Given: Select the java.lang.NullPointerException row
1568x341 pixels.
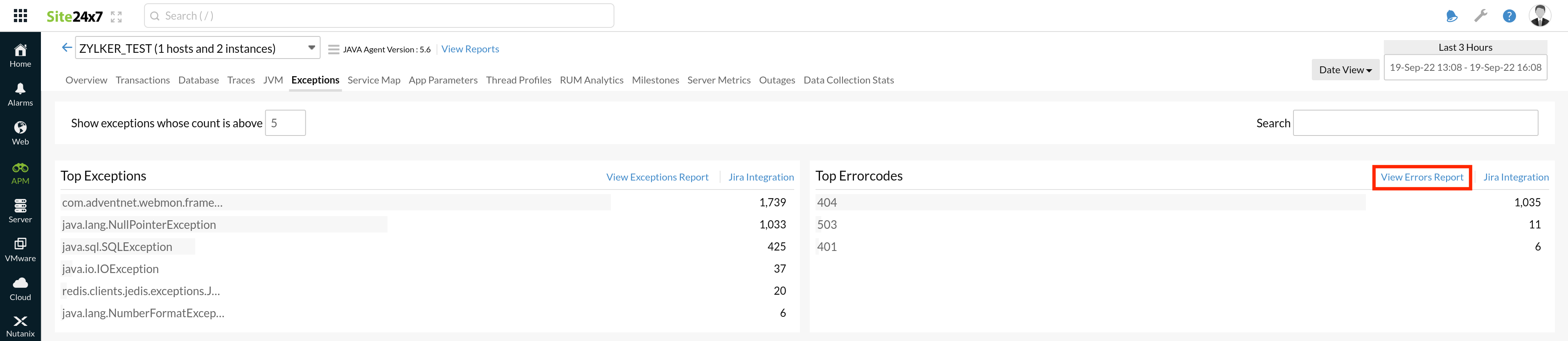Looking at the screenshot, I should [139, 225].
